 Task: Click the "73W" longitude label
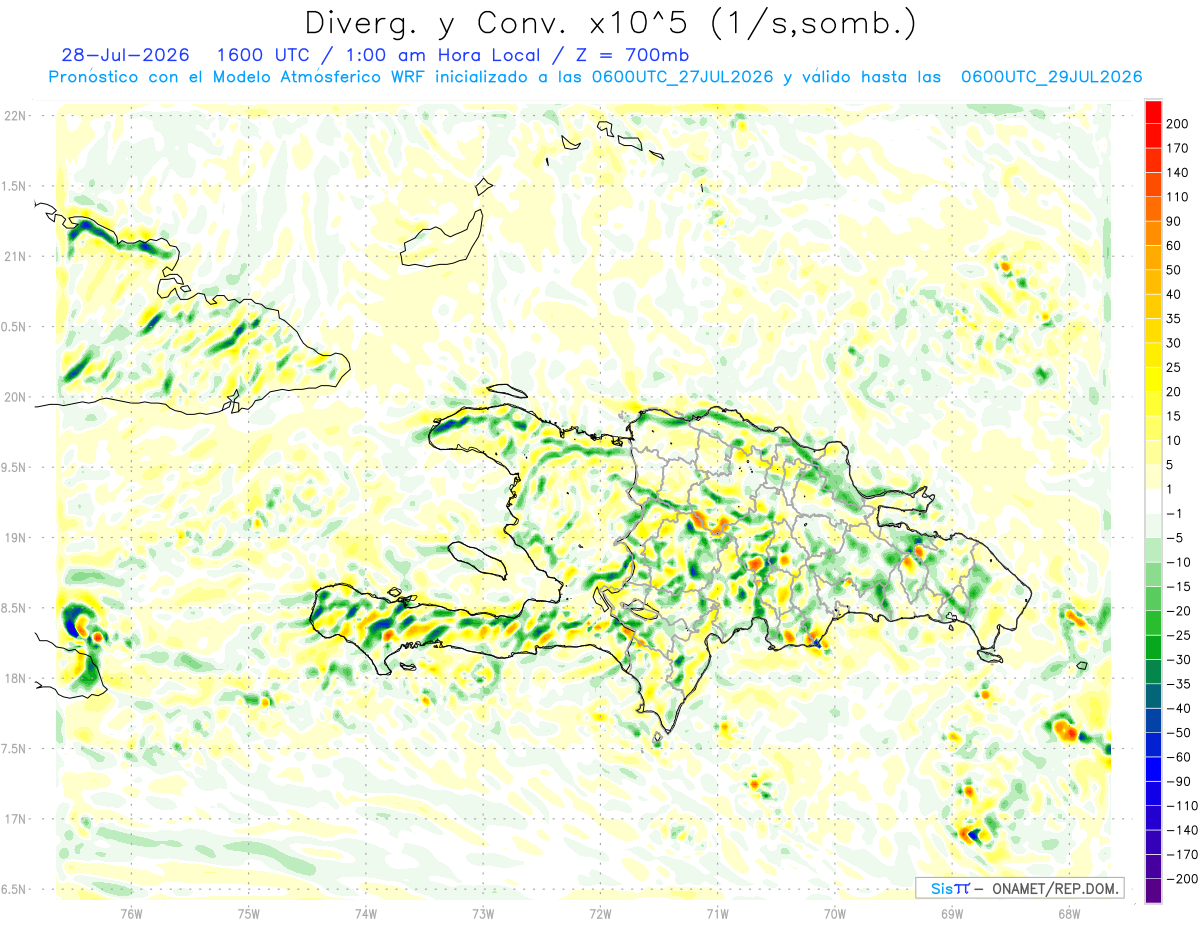[483, 912]
